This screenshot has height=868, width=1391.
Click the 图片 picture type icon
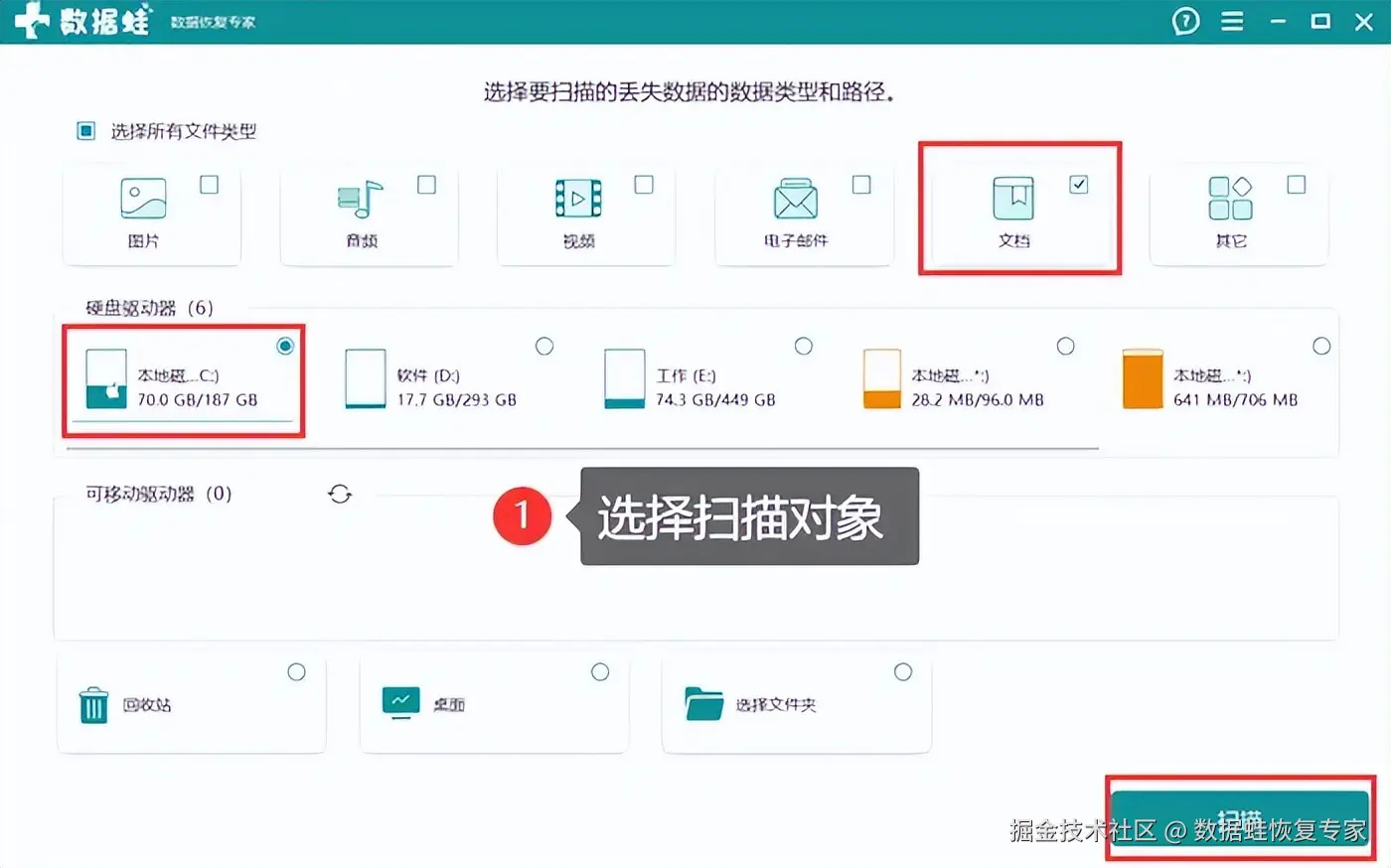point(143,199)
